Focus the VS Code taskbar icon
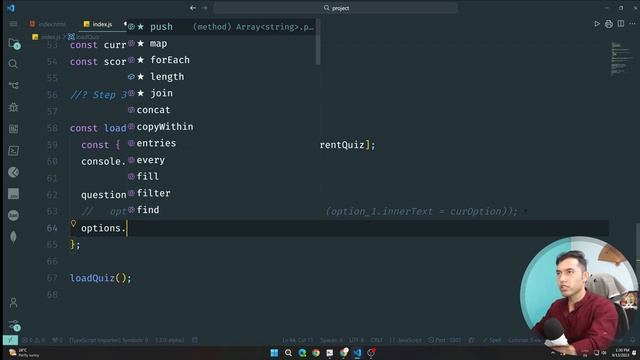 point(358,353)
